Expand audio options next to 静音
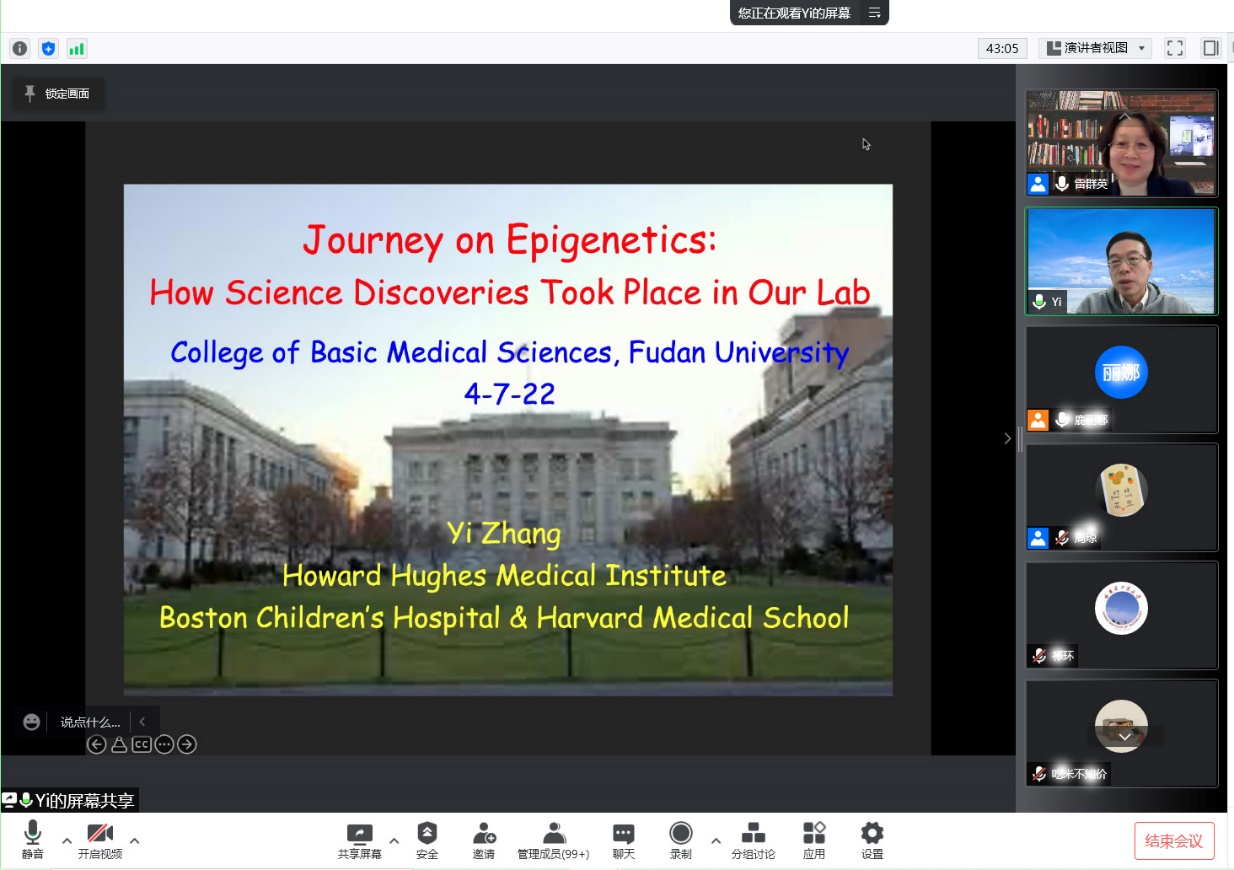Screen dimensions: 1234x870 (x=67, y=841)
